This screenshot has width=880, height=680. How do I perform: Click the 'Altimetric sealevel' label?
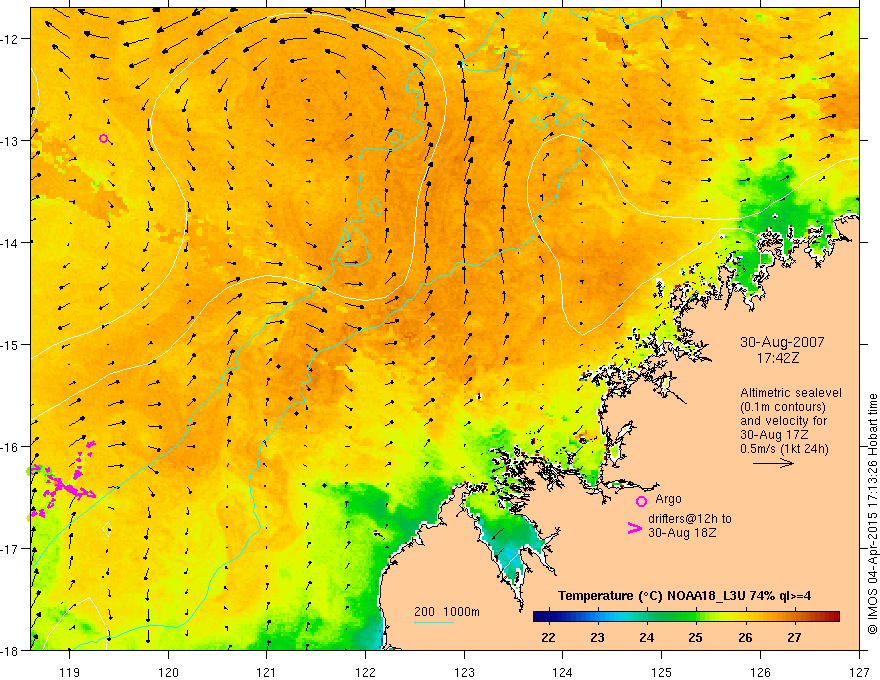(791, 393)
